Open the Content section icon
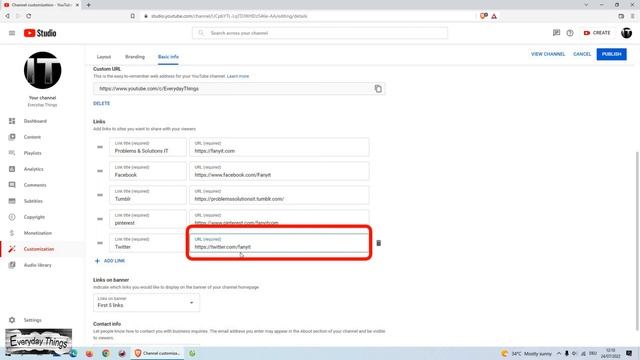 (12, 137)
